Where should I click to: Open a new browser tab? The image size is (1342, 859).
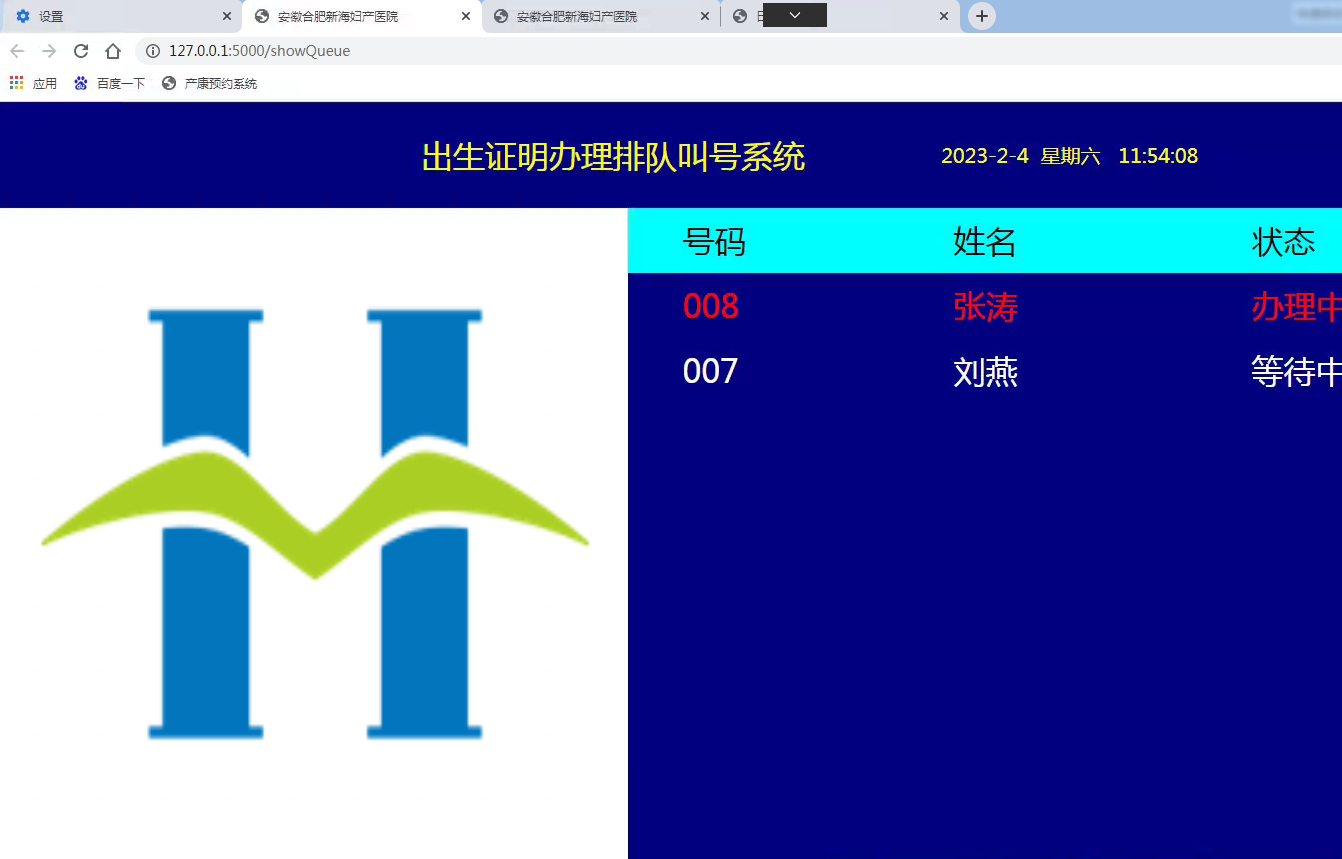[x=982, y=16]
